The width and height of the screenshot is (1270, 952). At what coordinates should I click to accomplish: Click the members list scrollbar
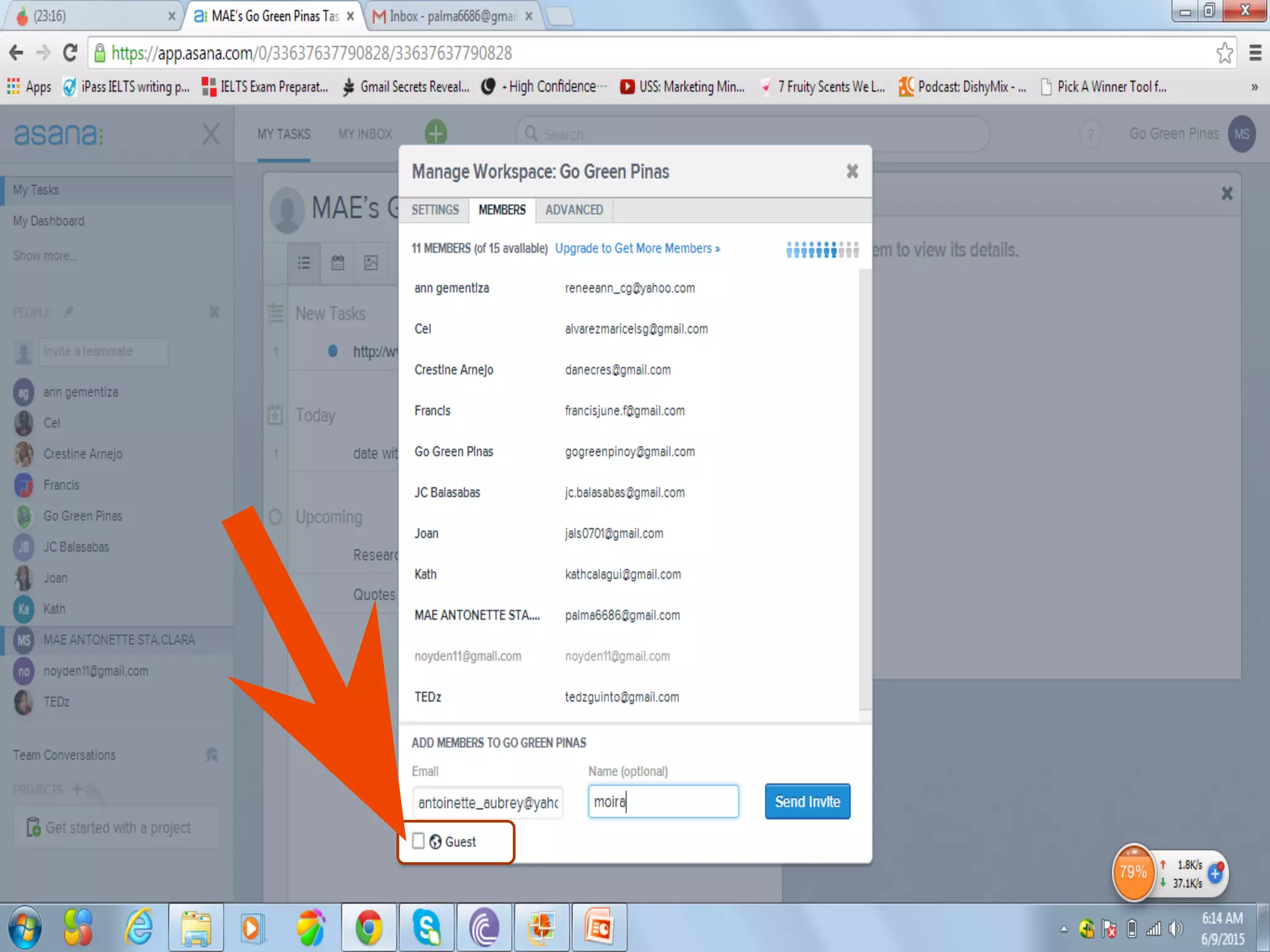(x=864, y=490)
